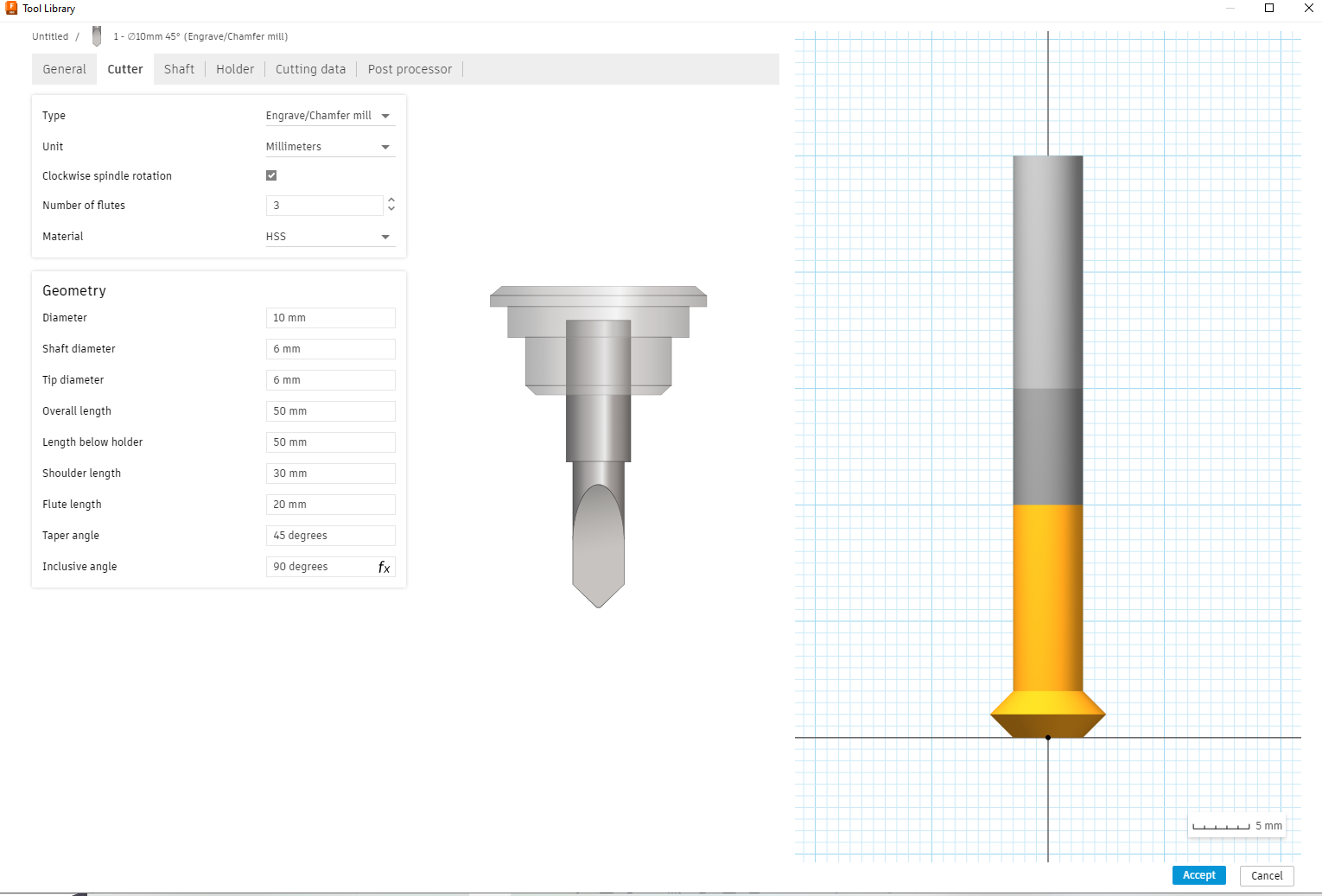Open the Material dropdown

click(330, 237)
